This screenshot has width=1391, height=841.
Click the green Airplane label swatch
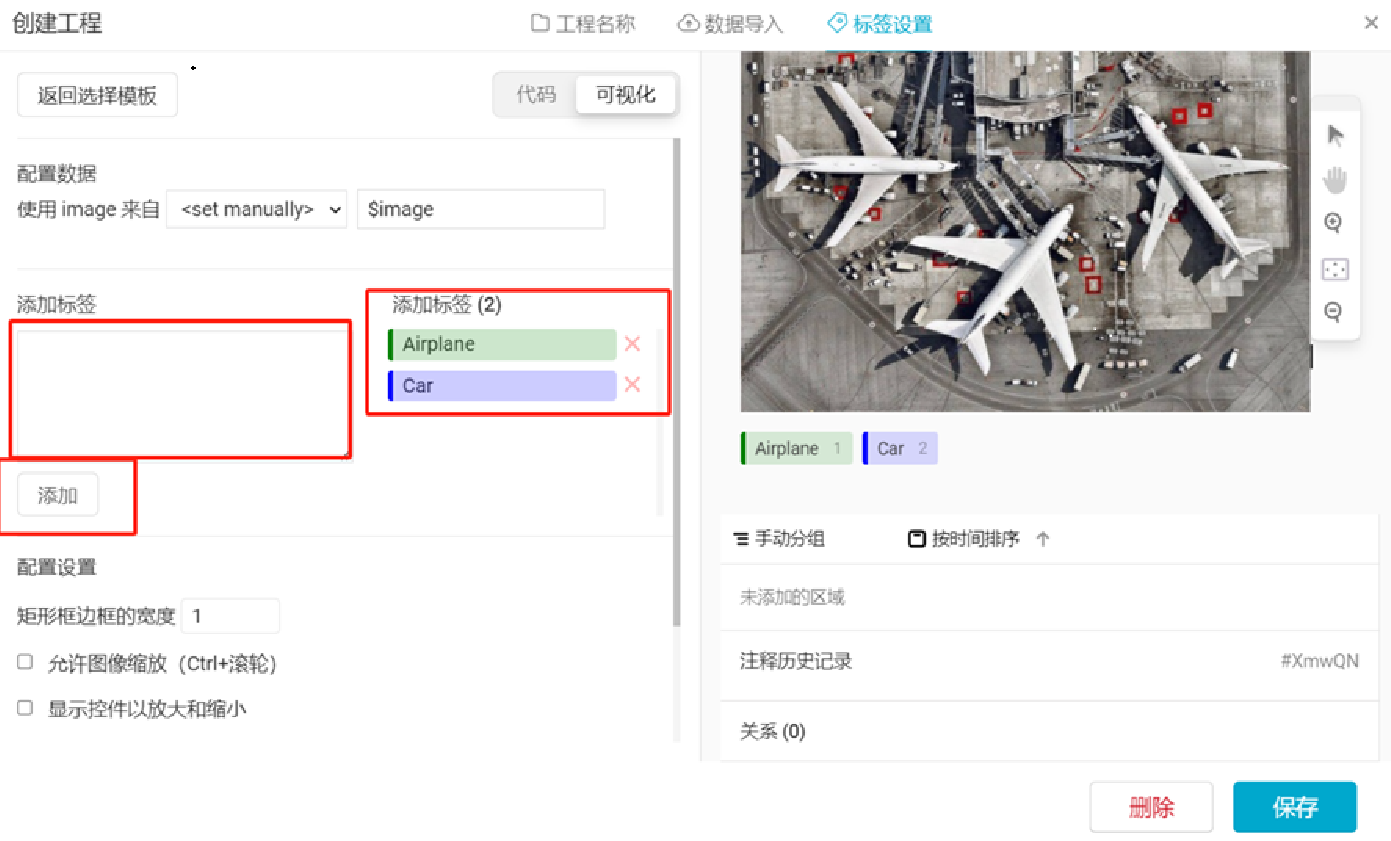(x=502, y=344)
